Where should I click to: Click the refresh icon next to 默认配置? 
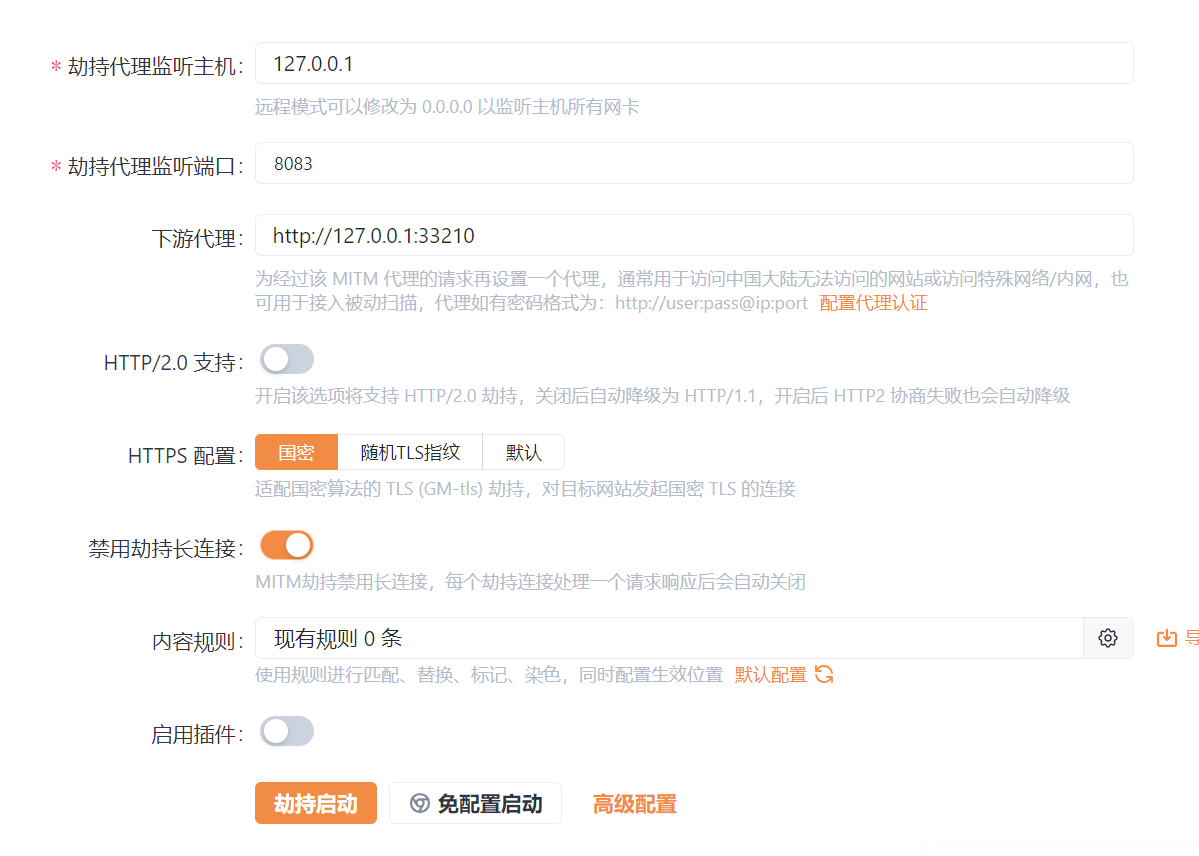coord(824,674)
